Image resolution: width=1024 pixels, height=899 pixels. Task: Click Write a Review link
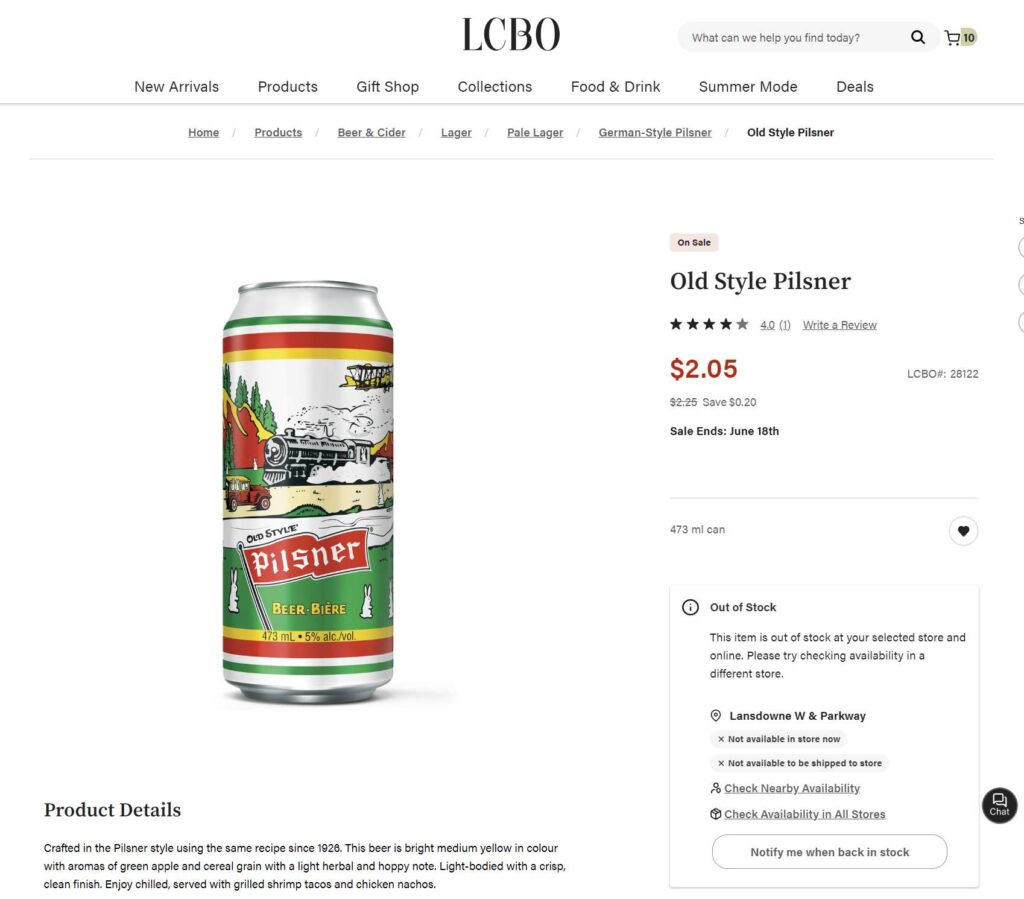tap(839, 325)
